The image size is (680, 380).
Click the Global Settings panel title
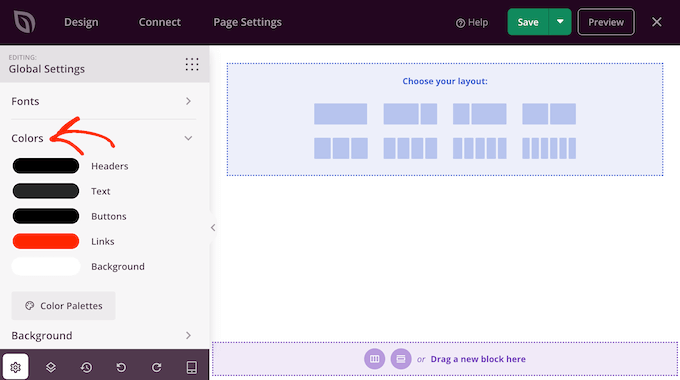coord(47,69)
